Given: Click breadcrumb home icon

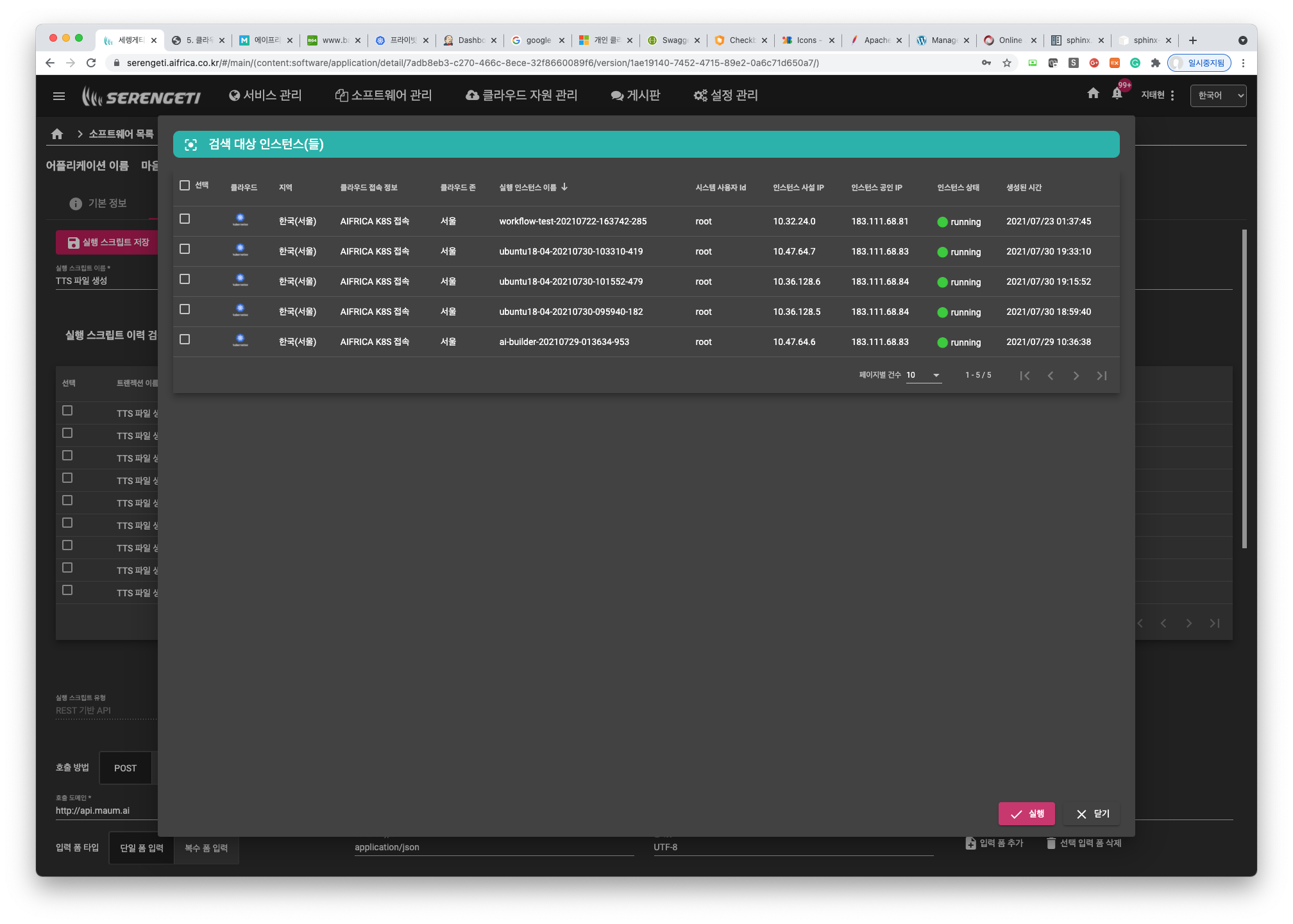Looking at the screenshot, I should [x=57, y=134].
